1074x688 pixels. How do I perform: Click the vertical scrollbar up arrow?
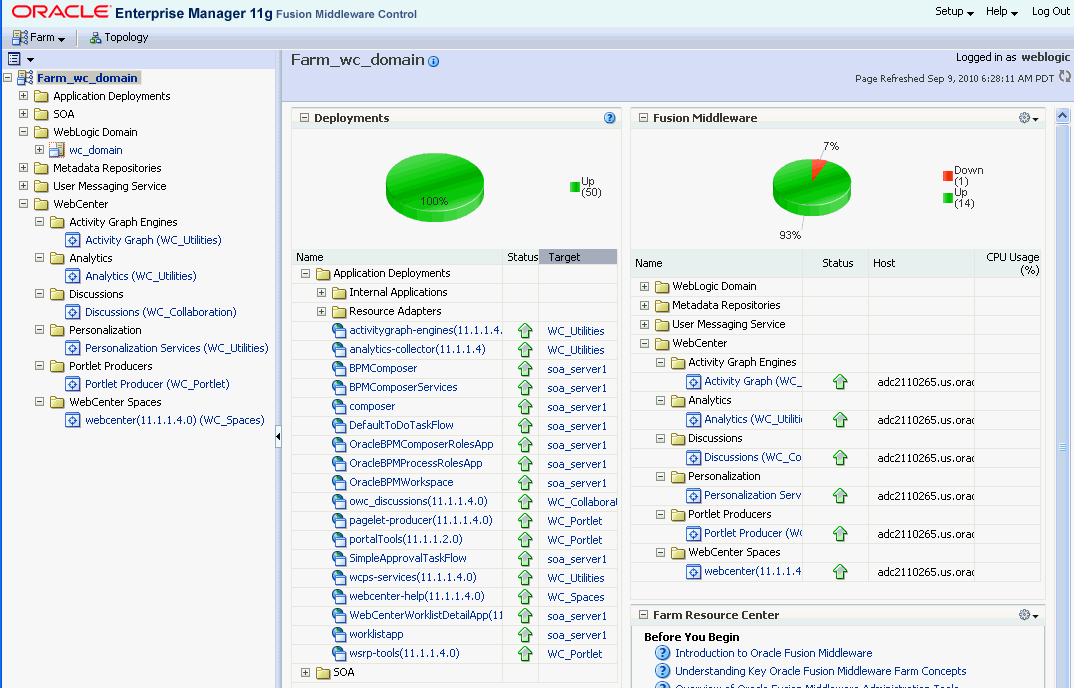[1062, 116]
